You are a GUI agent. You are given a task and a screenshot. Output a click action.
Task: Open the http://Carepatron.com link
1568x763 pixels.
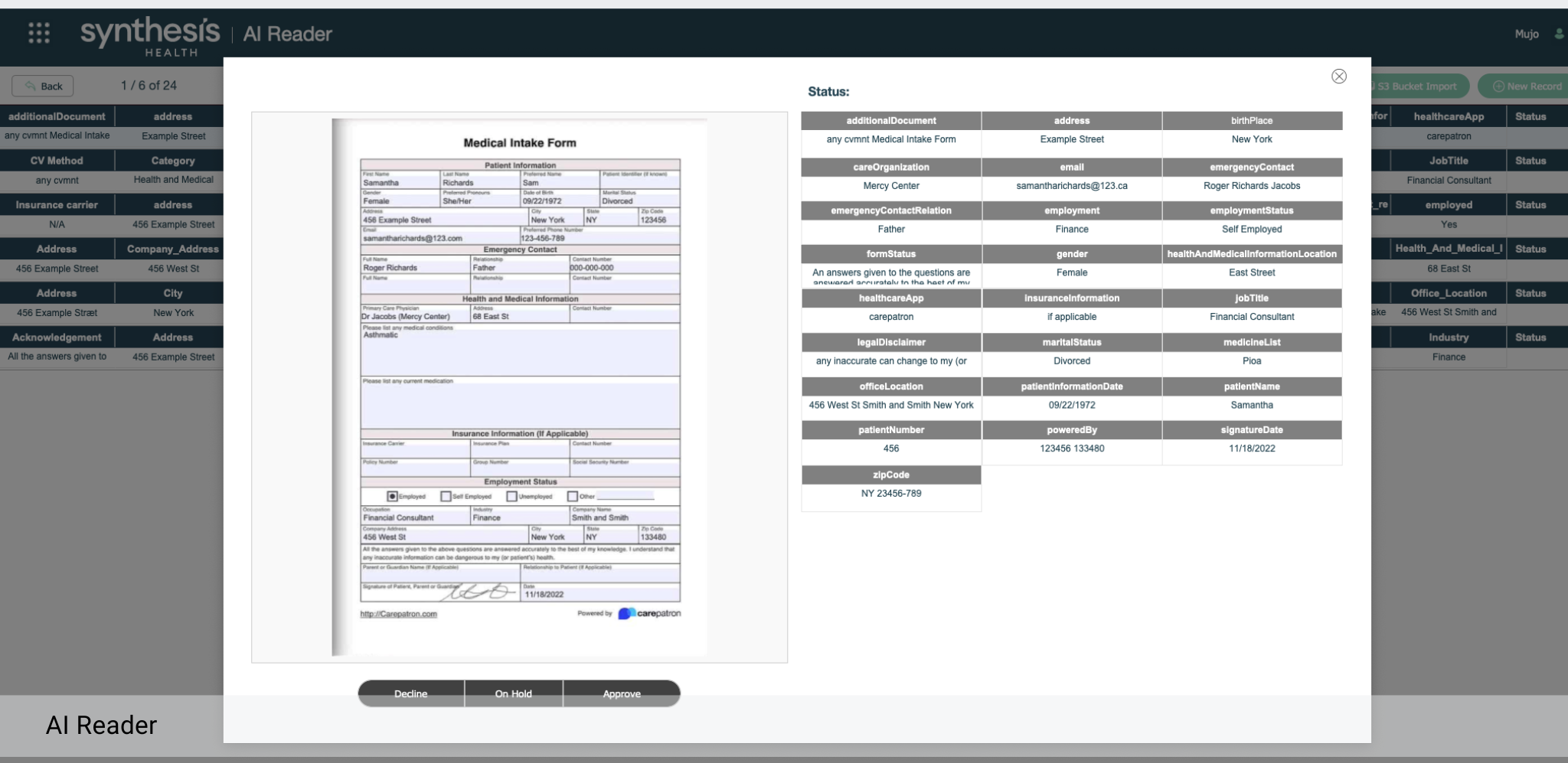tap(398, 614)
